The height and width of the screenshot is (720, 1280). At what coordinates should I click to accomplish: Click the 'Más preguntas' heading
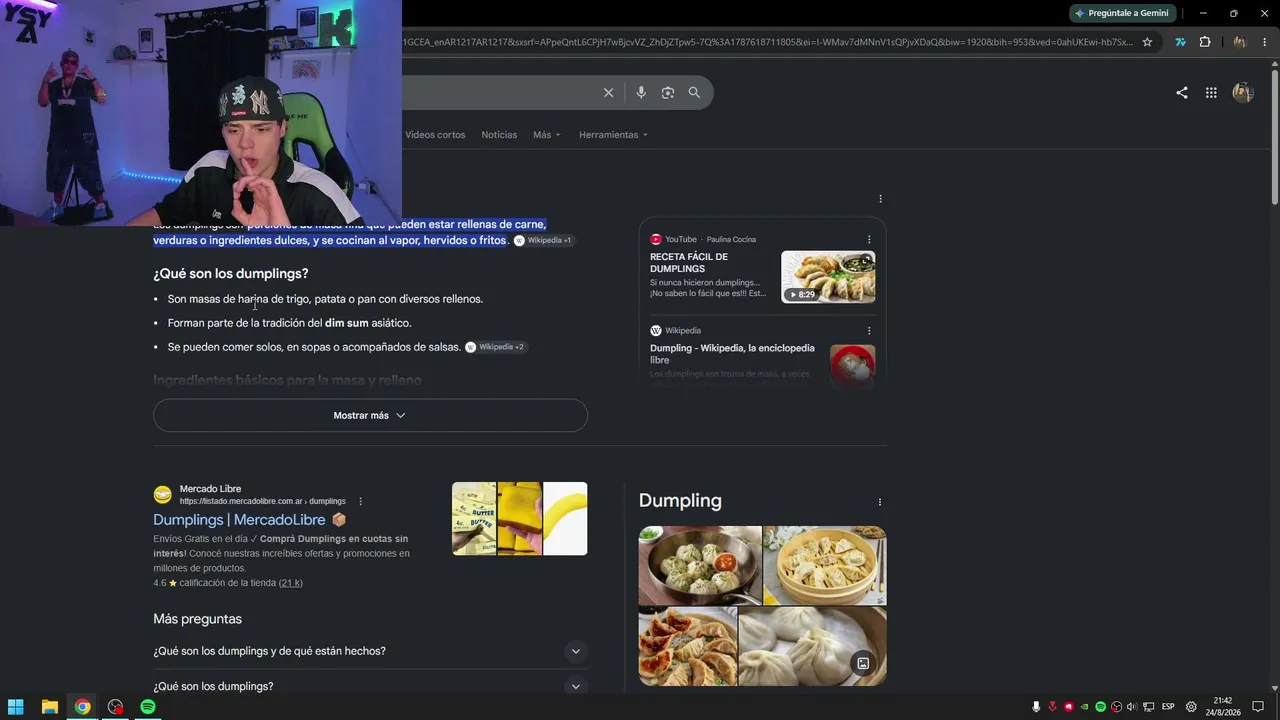(197, 619)
